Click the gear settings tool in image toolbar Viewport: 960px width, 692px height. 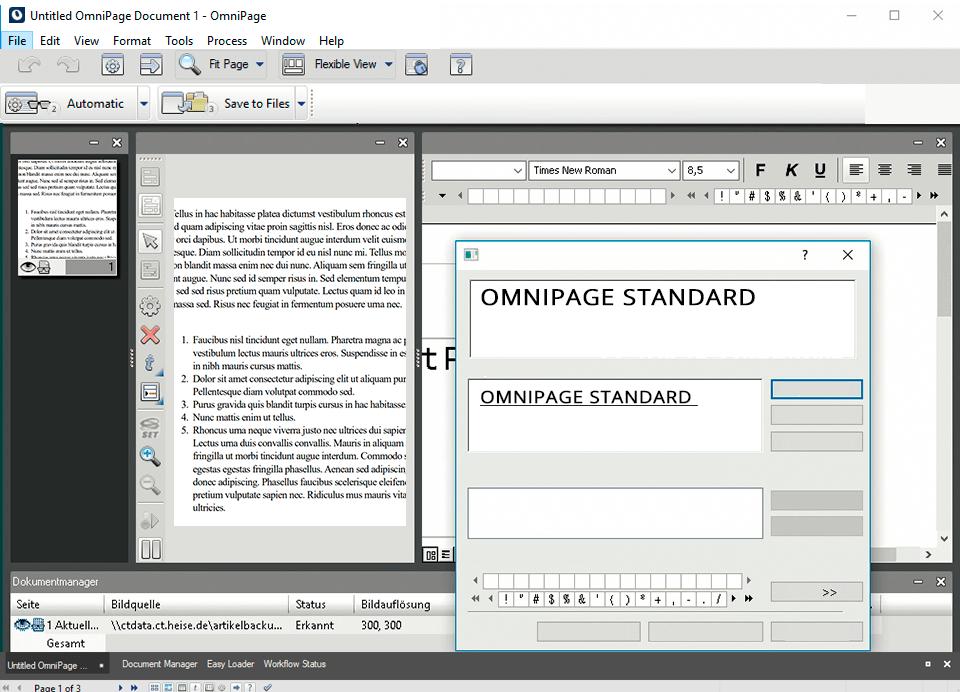[x=150, y=305]
